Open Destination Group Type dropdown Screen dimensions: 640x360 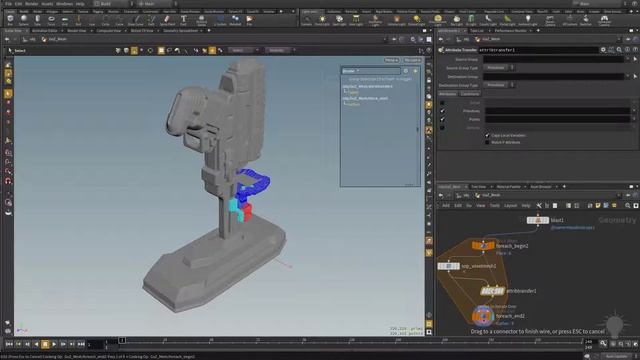coord(499,85)
